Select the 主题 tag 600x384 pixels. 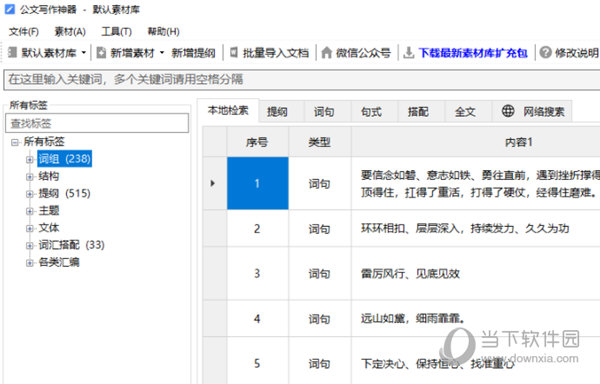[x=49, y=211]
